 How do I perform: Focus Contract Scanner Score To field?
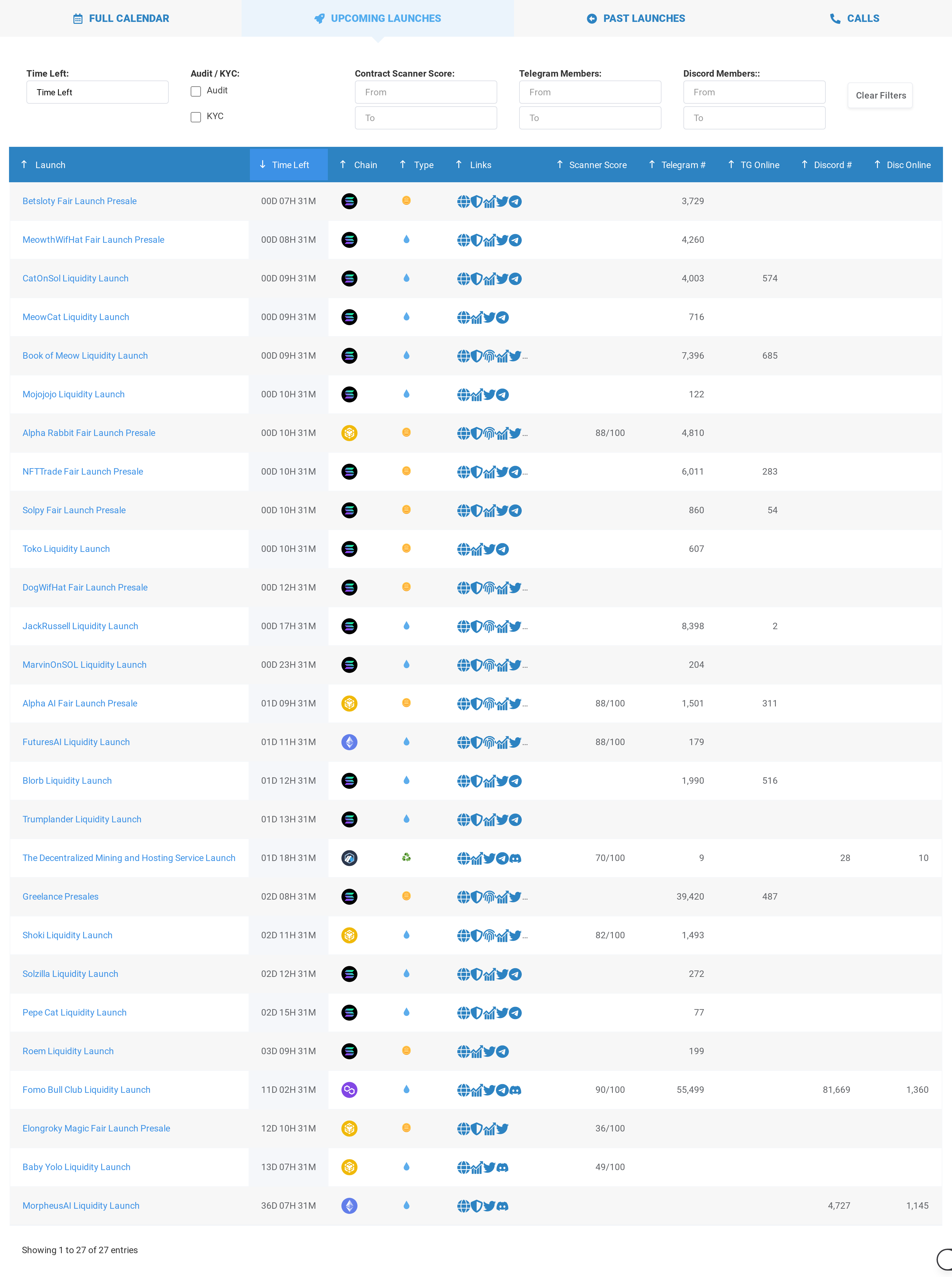click(x=426, y=118)
